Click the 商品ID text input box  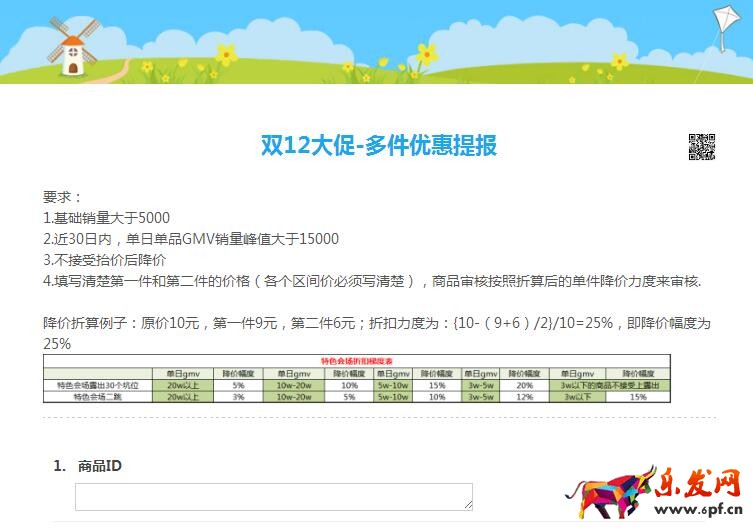pos(274,497)
